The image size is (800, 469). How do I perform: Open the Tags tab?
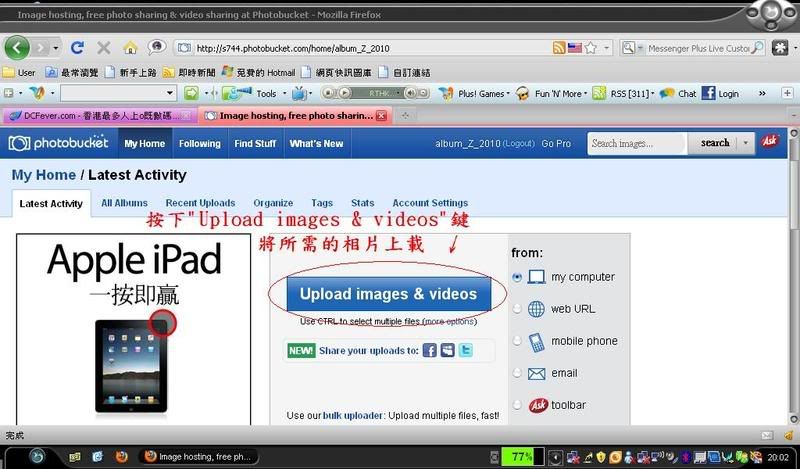322,203
